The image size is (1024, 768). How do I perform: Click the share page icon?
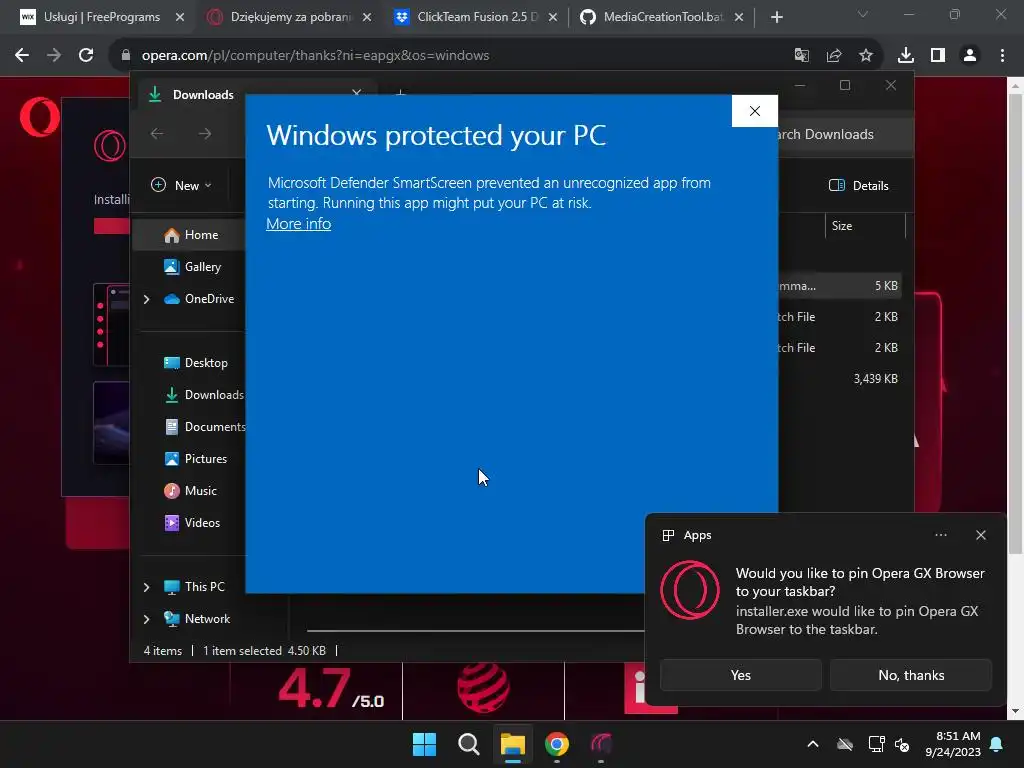(833, 56)
